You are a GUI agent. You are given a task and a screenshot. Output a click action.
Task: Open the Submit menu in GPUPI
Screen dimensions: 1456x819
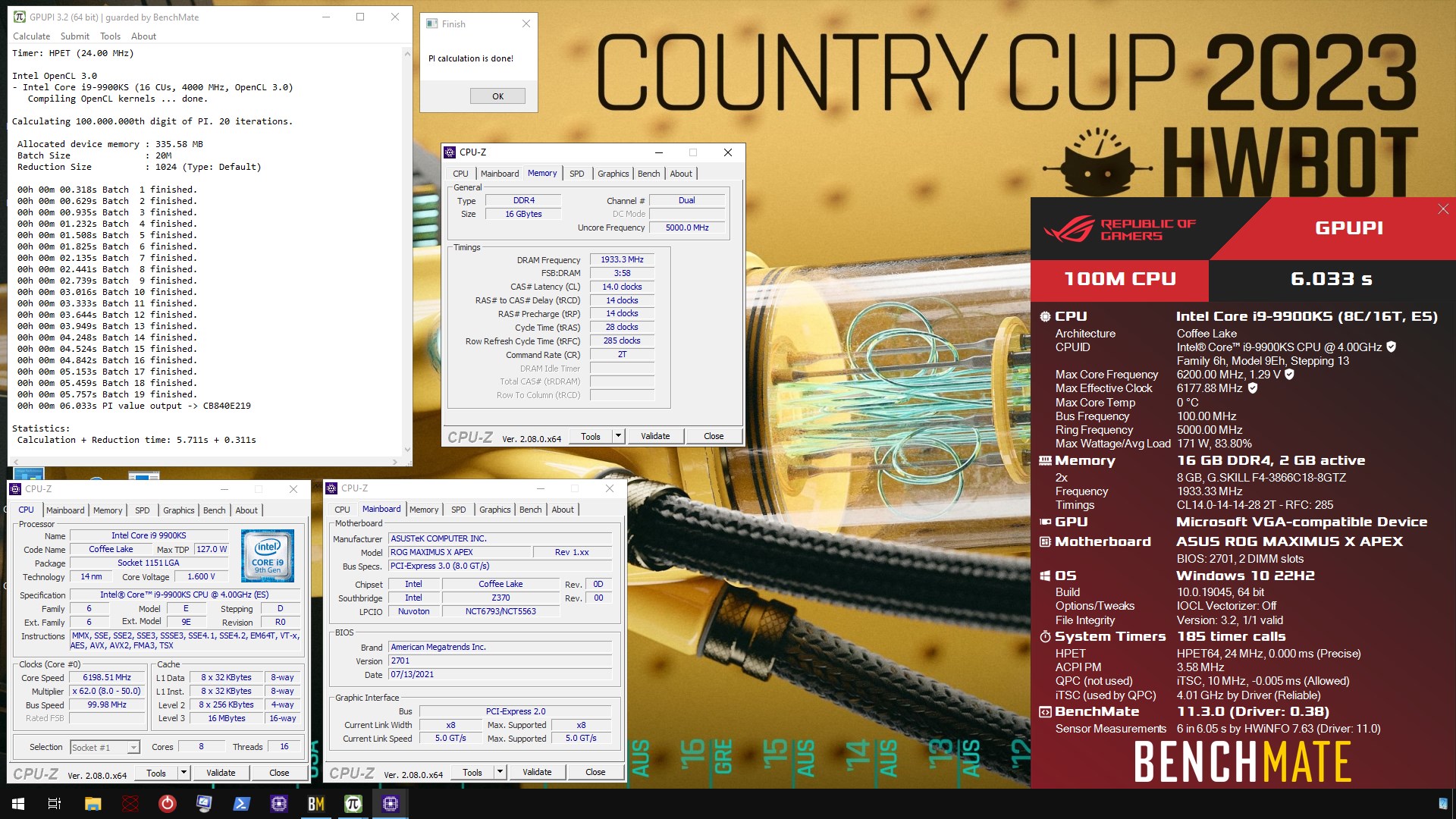pos(75,36)
